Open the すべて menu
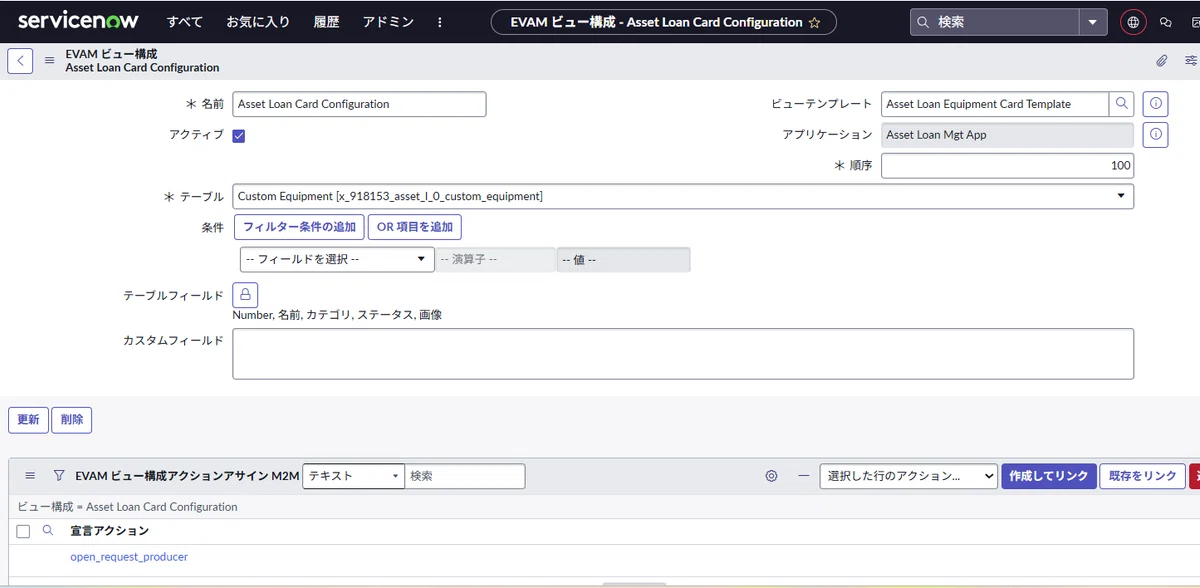The image size is (1200, 588). [185, 22]
